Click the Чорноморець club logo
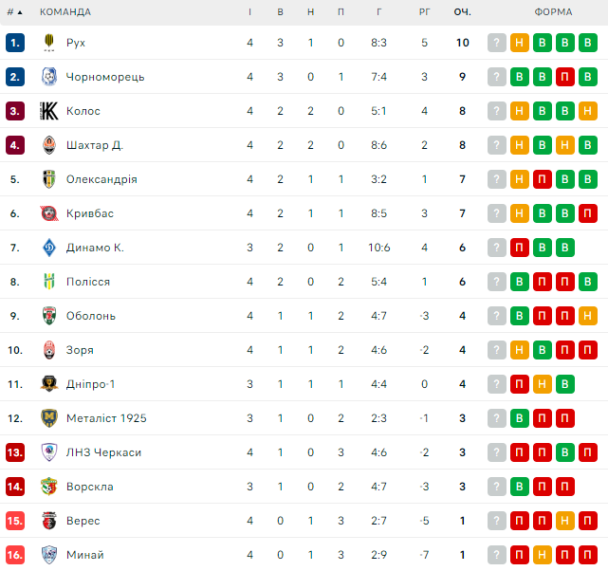608x571 pixels. tap(49, 77)
